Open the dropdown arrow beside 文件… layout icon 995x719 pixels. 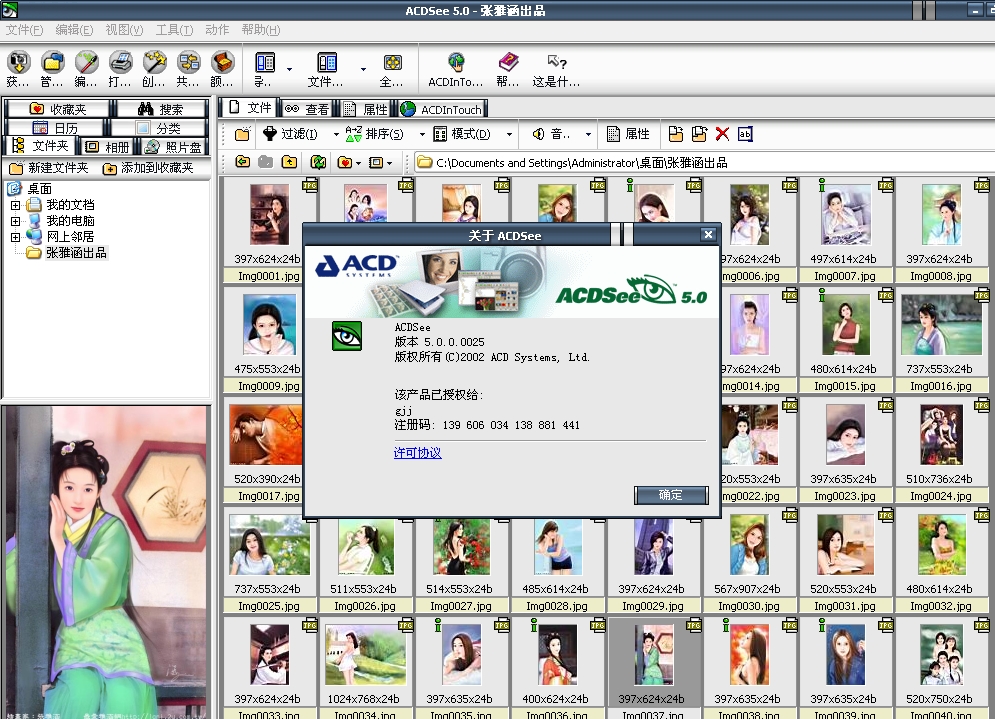364,69
